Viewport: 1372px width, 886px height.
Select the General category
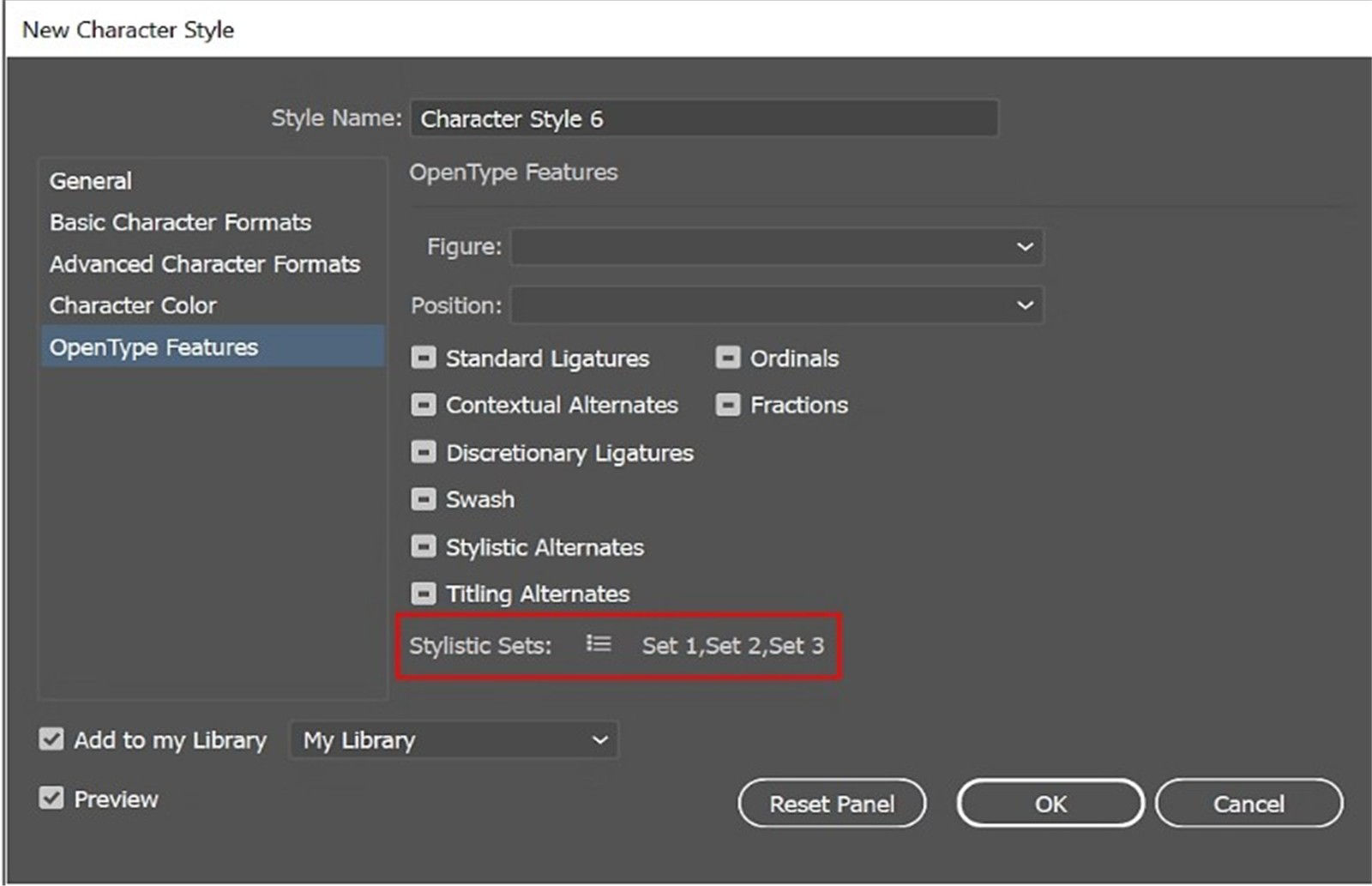pyautogui.click(x=213, y=181)
